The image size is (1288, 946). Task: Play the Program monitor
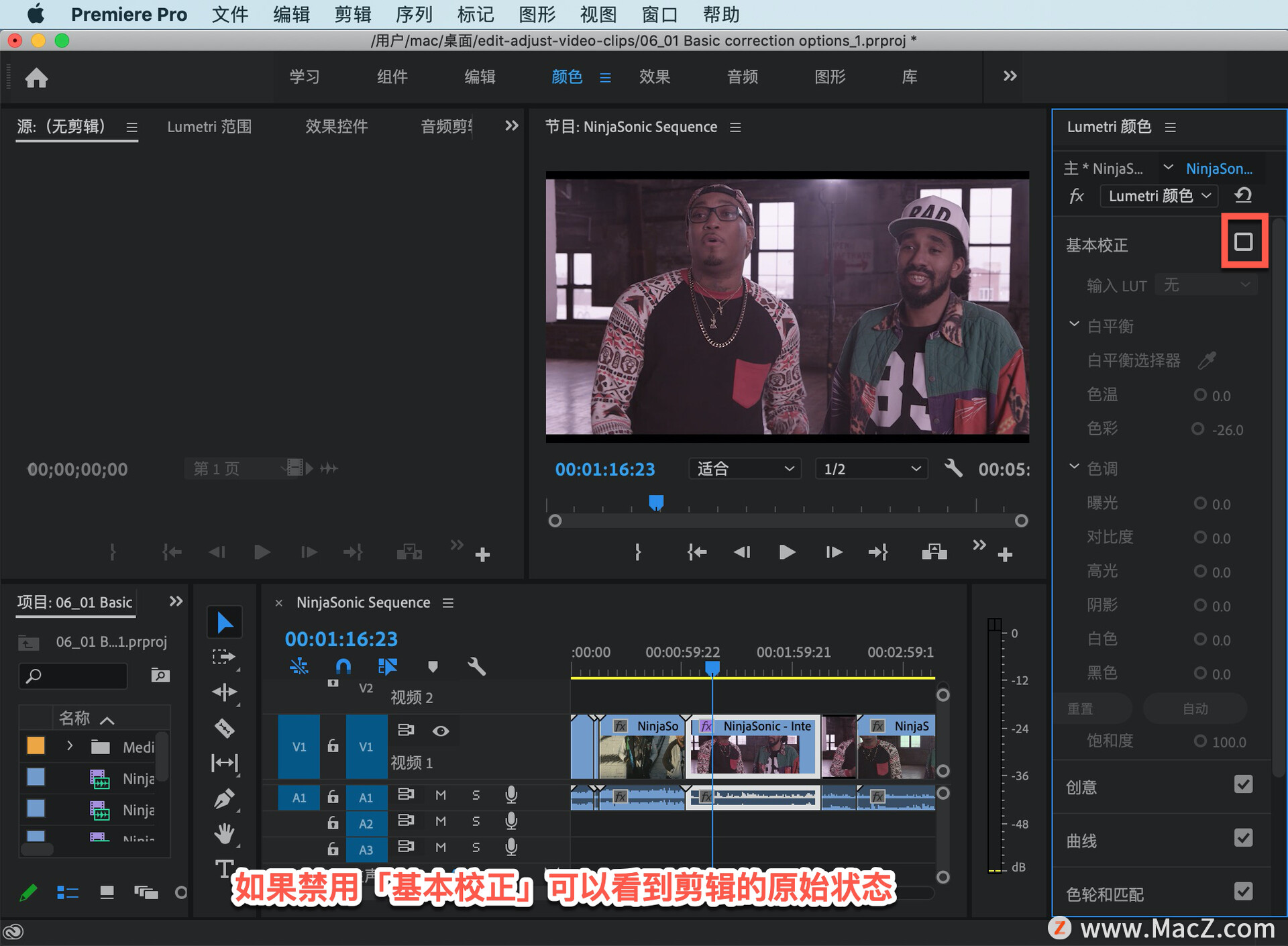click(x=787, y=552)
